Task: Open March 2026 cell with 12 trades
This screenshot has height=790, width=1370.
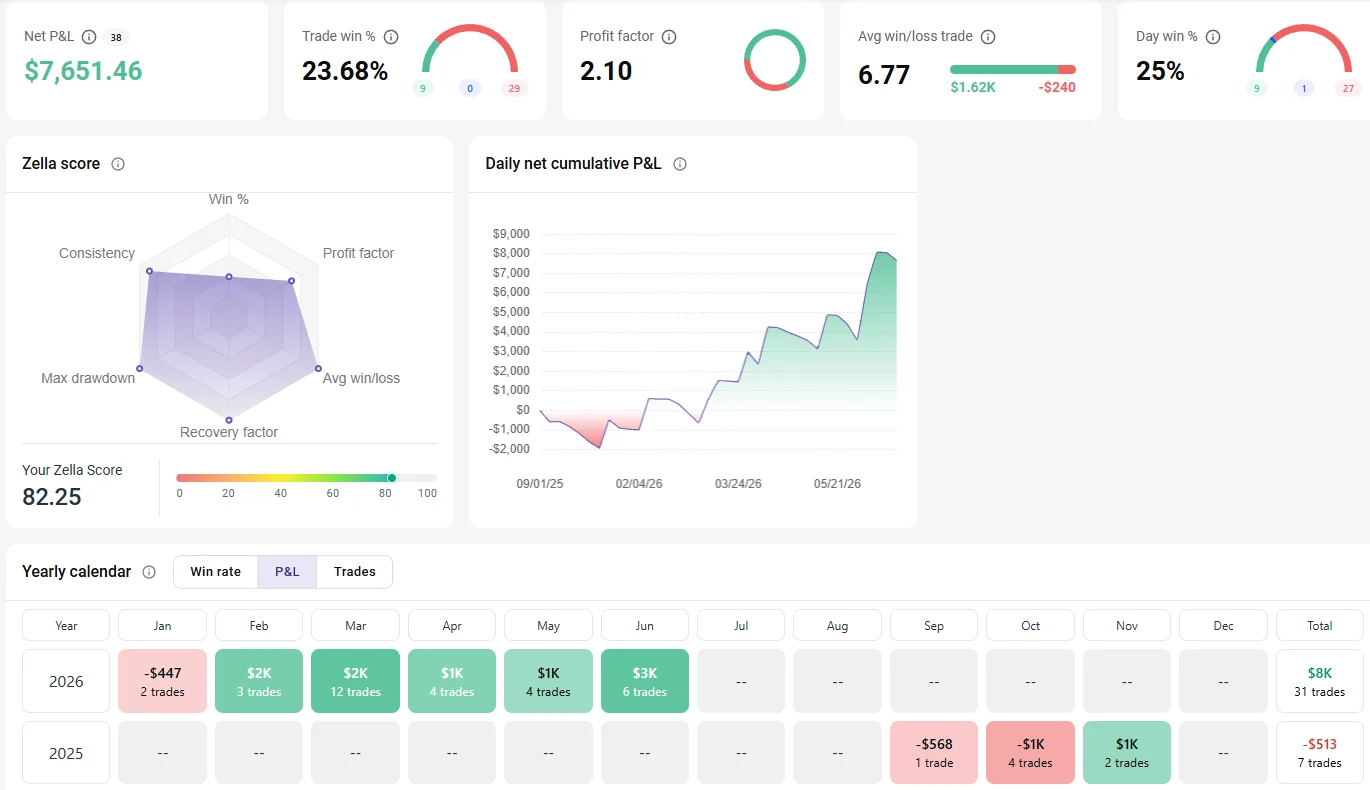Action: pyautogui.click(x=356, y=681)
